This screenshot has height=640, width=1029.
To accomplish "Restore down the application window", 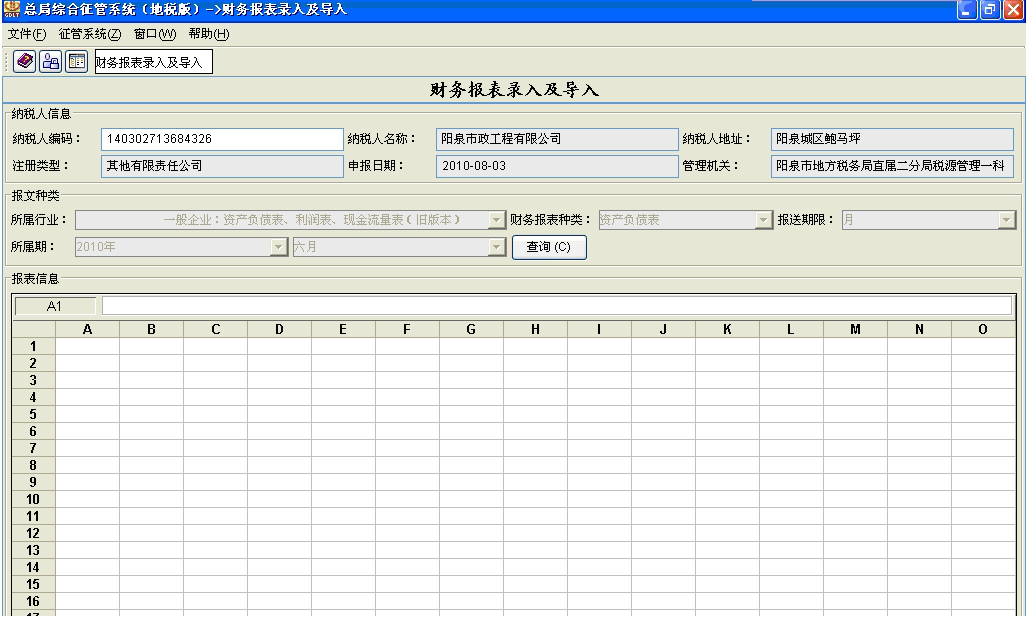I will [x=990, y=9].
